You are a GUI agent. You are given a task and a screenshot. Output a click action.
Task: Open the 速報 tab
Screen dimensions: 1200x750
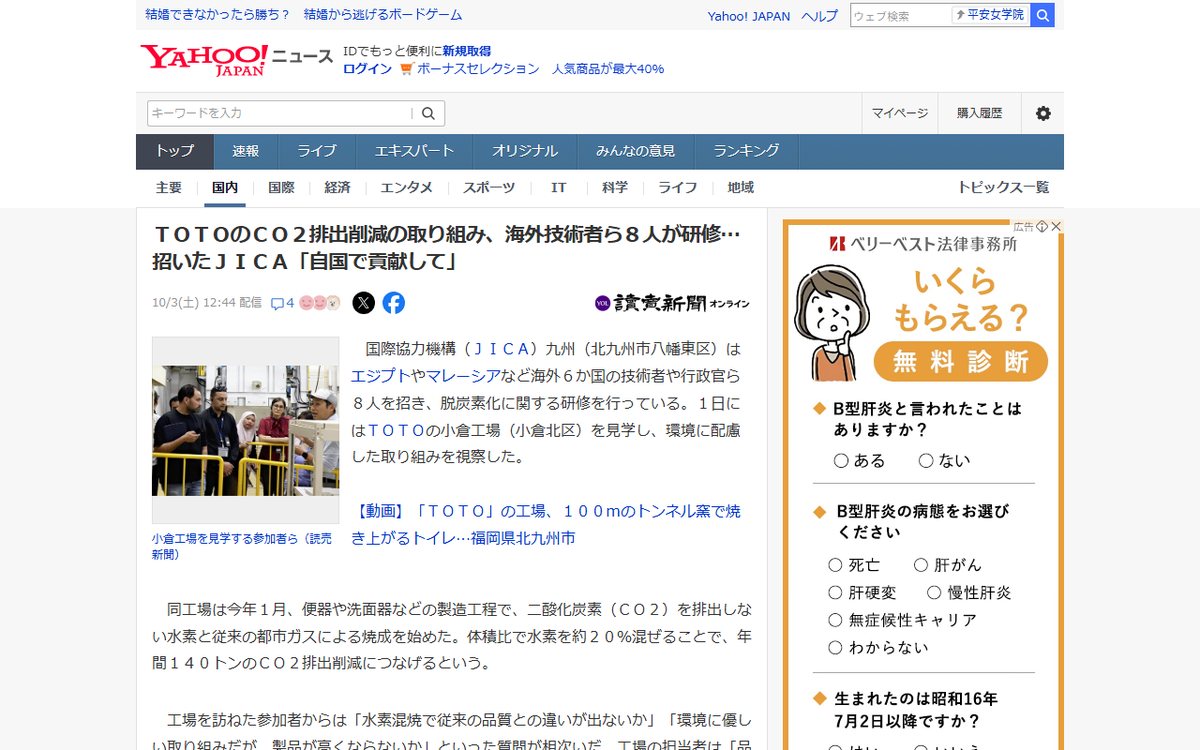point(246,151)
